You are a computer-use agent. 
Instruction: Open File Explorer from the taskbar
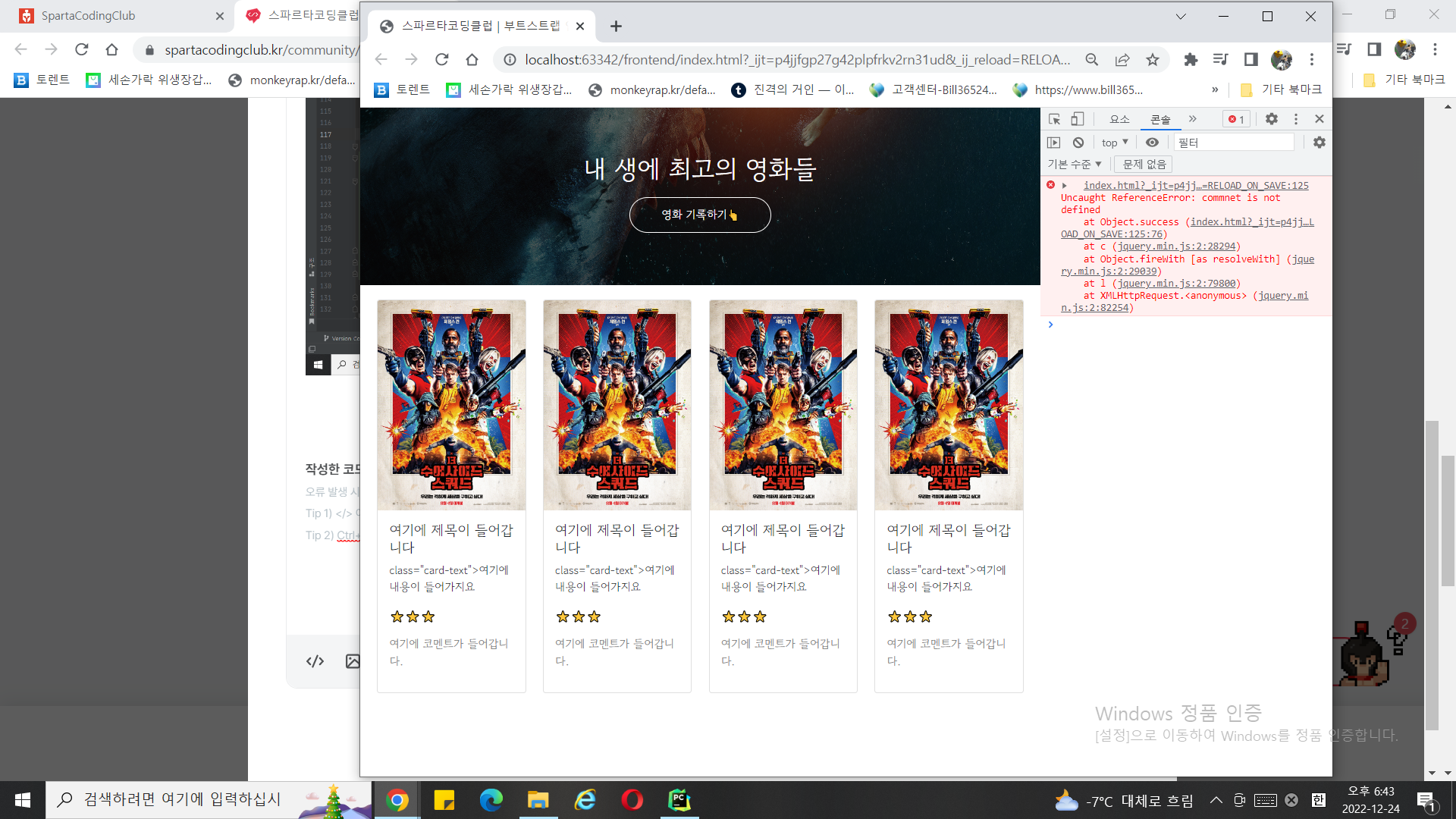pos(538,800)
